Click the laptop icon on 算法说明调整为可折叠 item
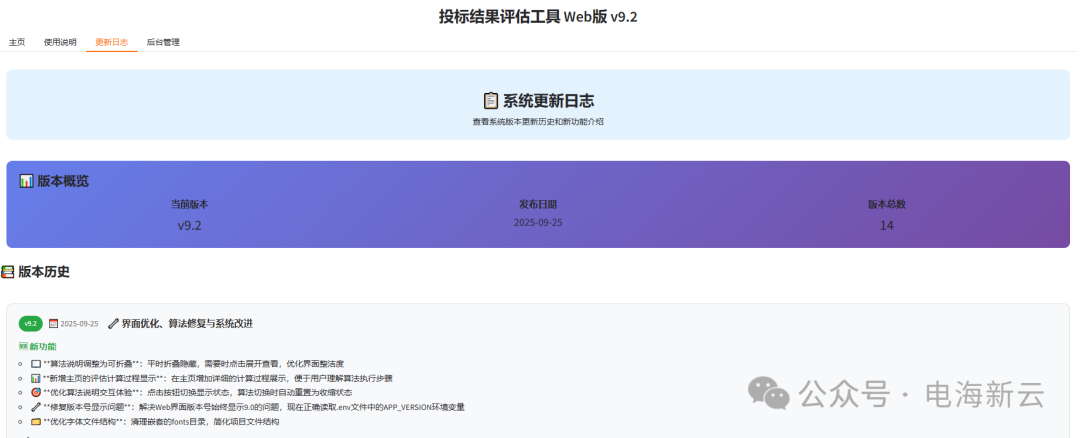 tap(36, 364)
